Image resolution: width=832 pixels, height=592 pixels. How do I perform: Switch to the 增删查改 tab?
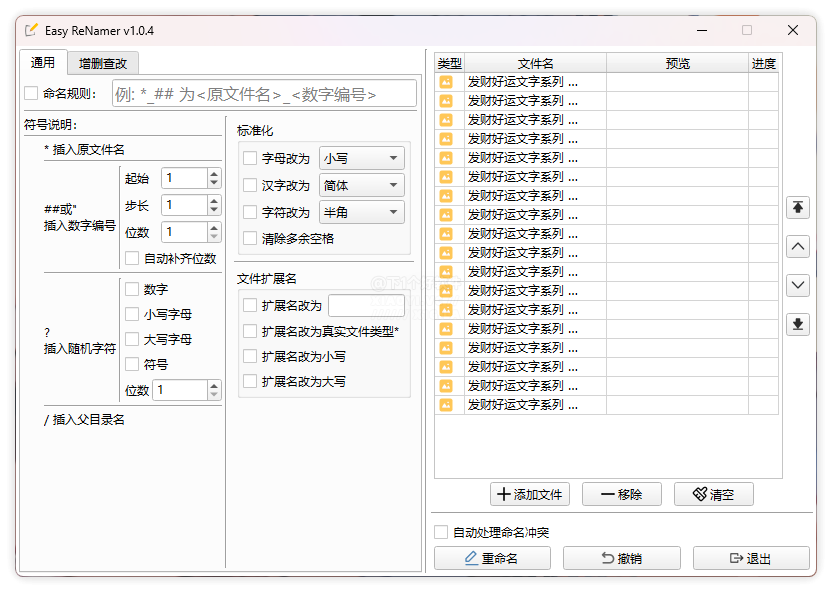[x=103, y=64]
